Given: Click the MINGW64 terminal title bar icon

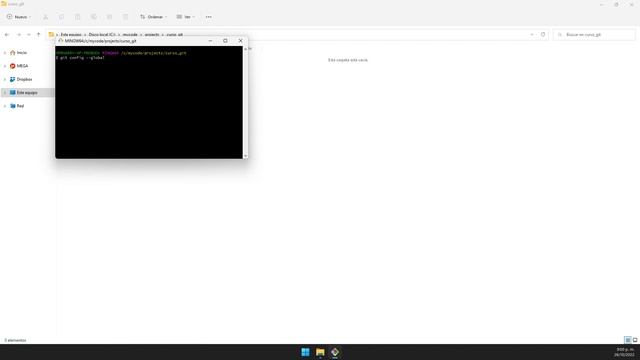Looking at the screenshot, I should point(60,41).
